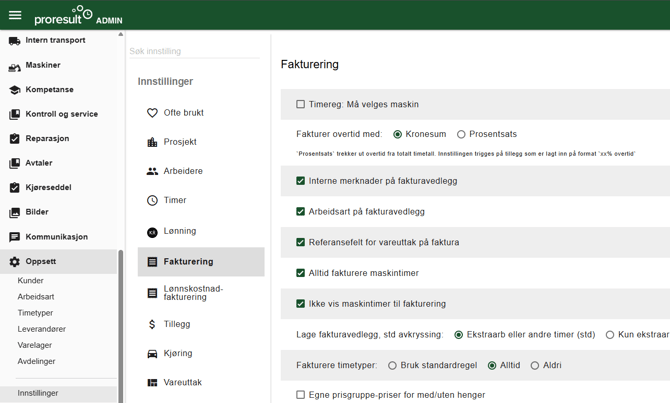Viewport: 670px width, 403px height.
Task: Click the Vareuttak icon
Action: point(152,382)
